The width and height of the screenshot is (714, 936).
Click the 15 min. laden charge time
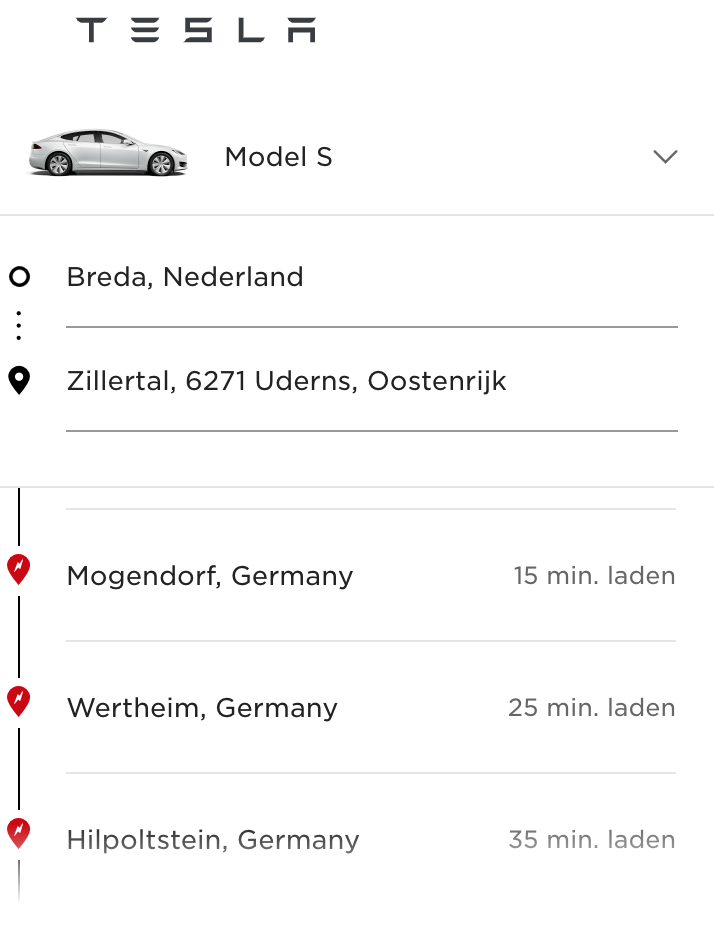tap(594, 576)
